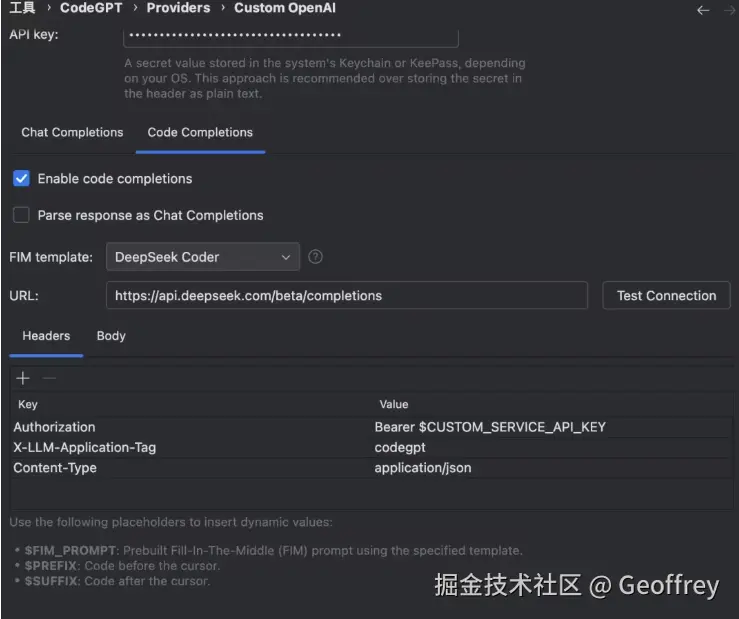Select the Code Completions tab
The image size is (739, 619).
click(x=200, y=132)
